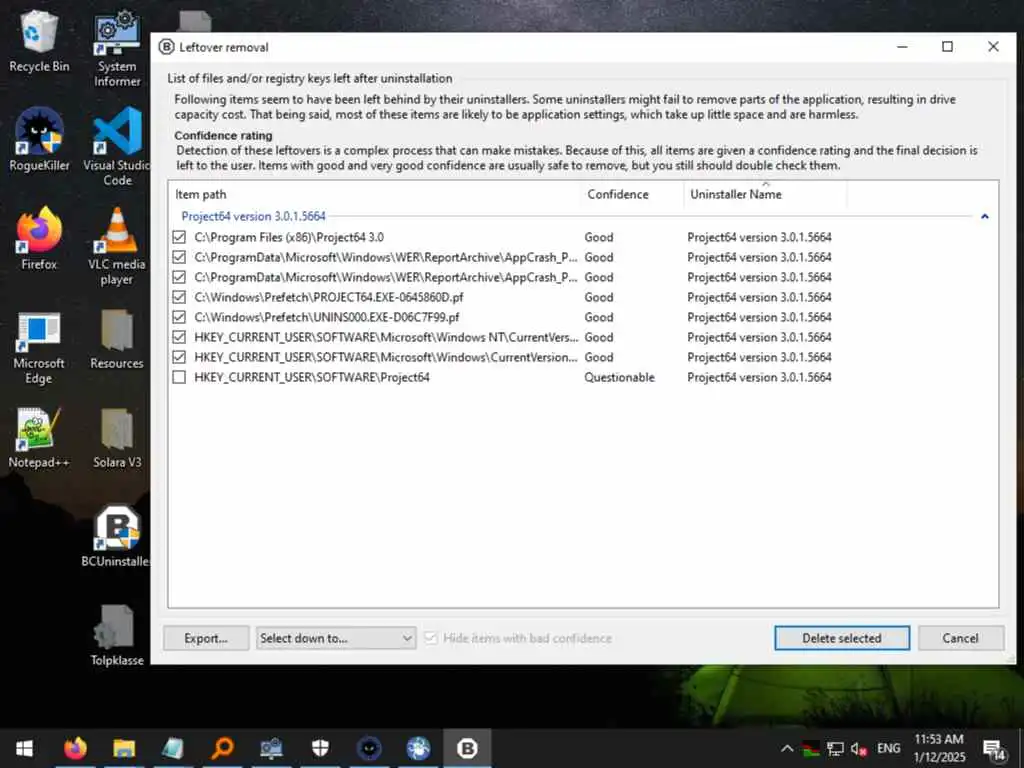Show hidden system tray icons

[787, 748]
